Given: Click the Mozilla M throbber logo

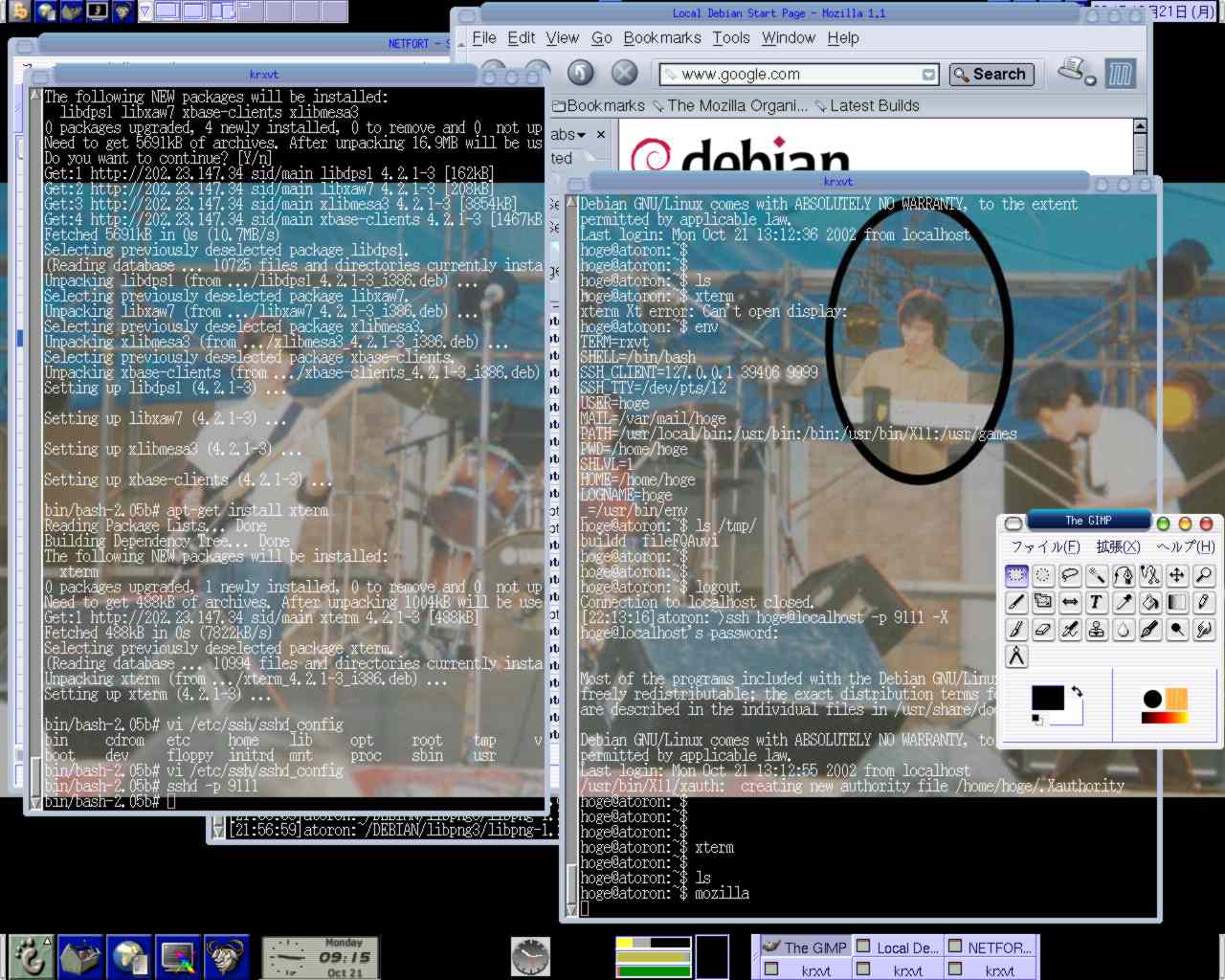Looking at the screenshot, I should [1120, 73].
